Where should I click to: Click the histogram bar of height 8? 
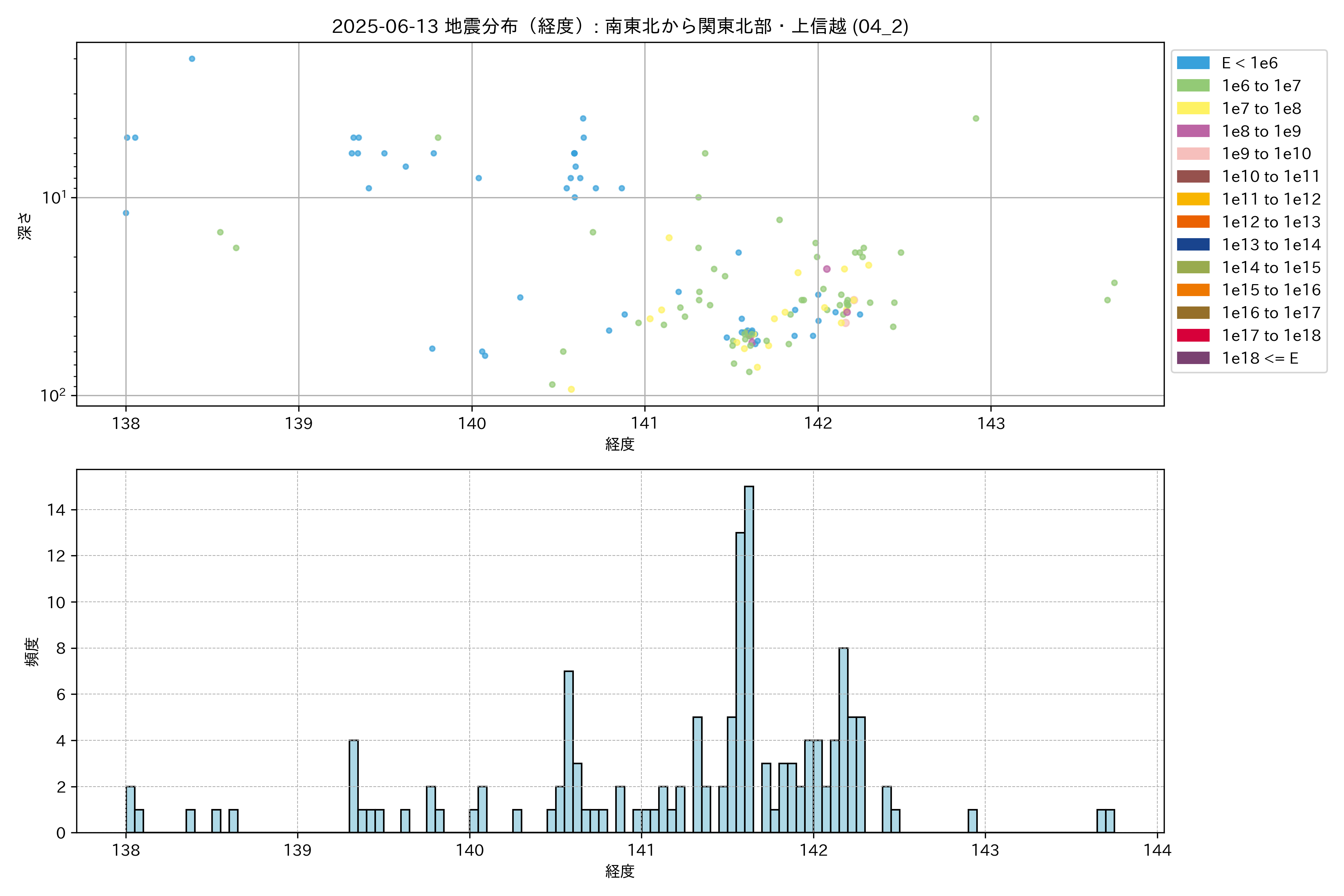(843, 740)
